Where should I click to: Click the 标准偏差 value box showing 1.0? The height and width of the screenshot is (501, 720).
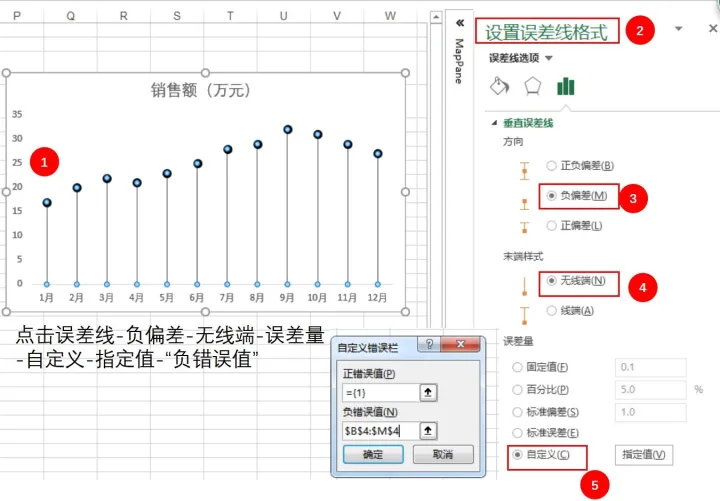[x=651, y=412]
